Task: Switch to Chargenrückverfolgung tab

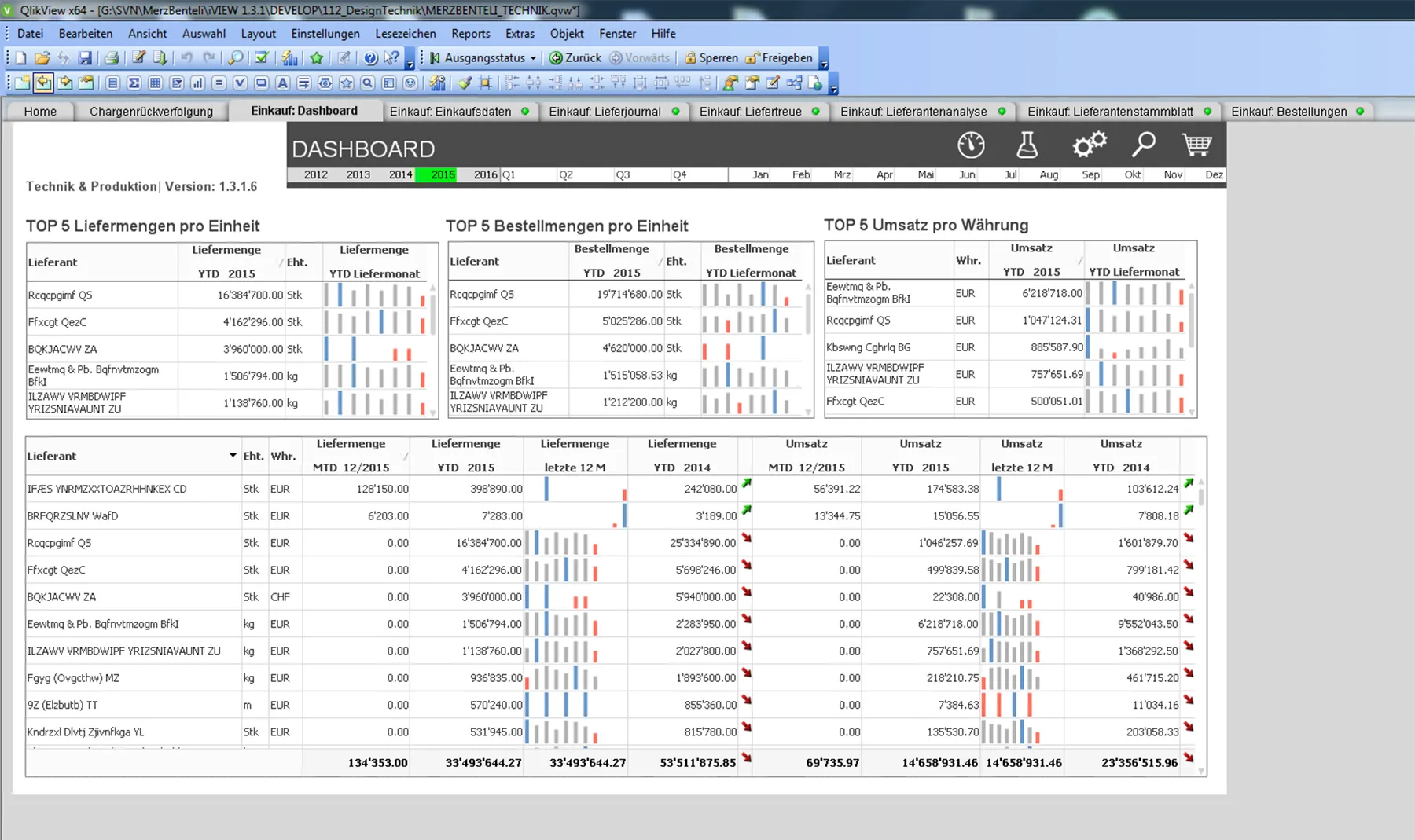Action: [x=151, y=112]
